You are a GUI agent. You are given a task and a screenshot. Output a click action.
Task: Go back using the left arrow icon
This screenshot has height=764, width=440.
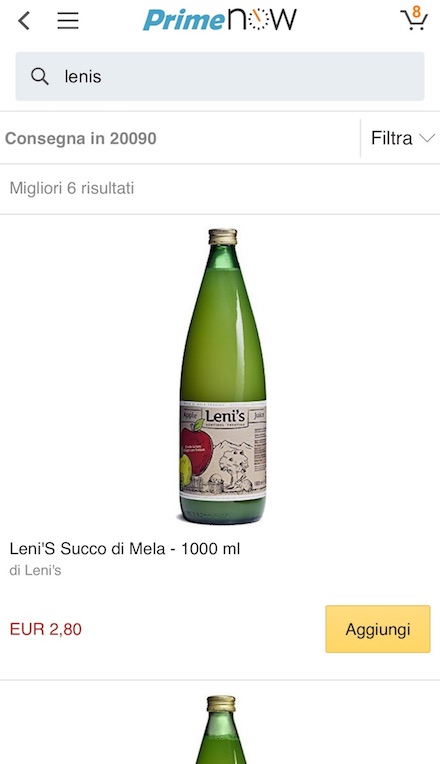(x=24, y=20)
